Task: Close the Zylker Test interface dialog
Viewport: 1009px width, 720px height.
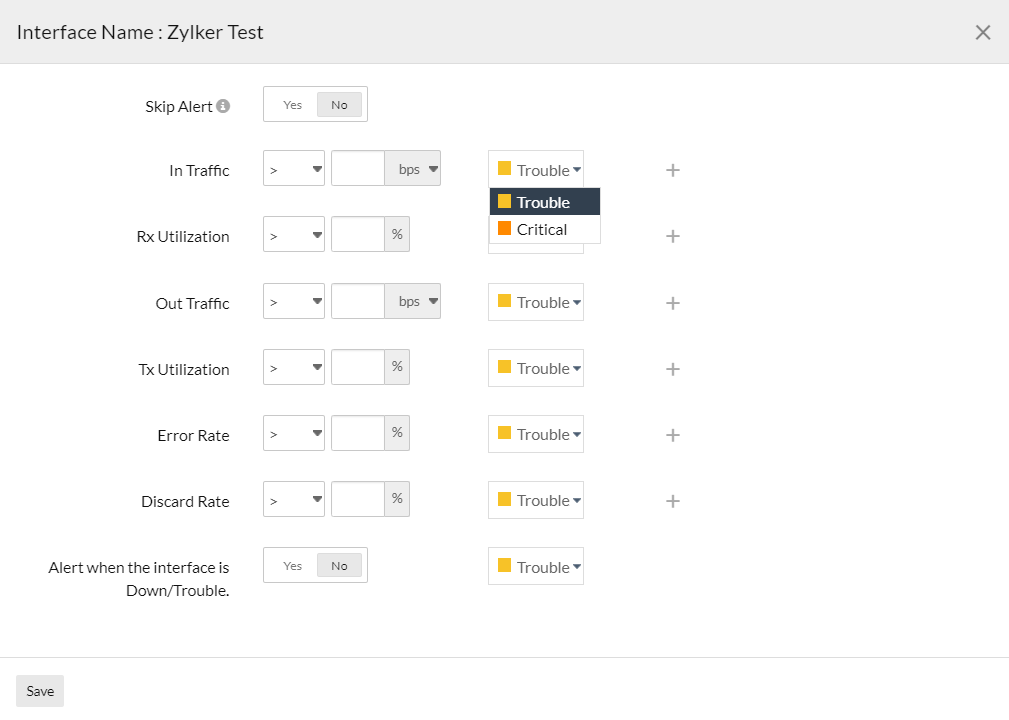Action: [982, 31]
